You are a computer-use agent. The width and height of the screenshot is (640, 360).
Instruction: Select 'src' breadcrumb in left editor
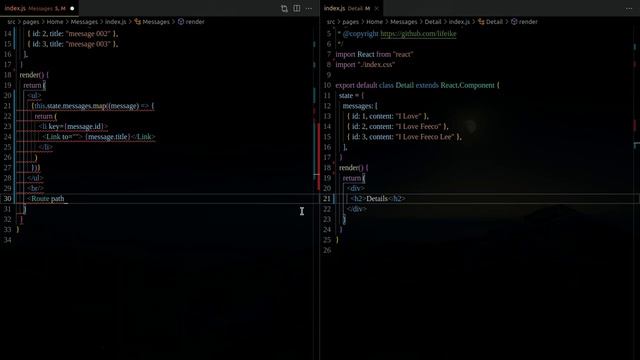(x=11, y=22)
